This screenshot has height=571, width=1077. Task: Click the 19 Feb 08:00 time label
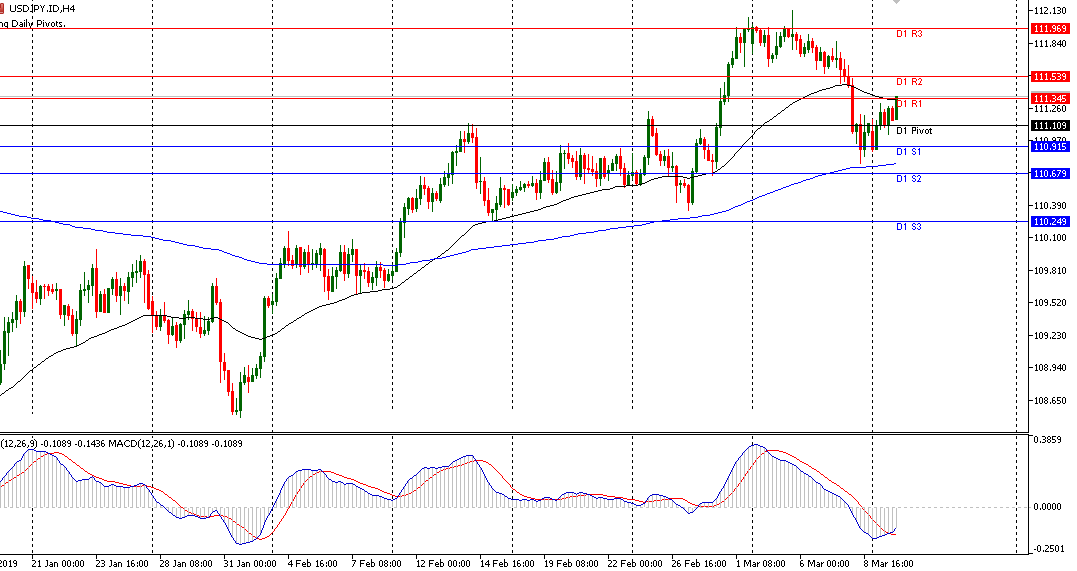(571, 564)
